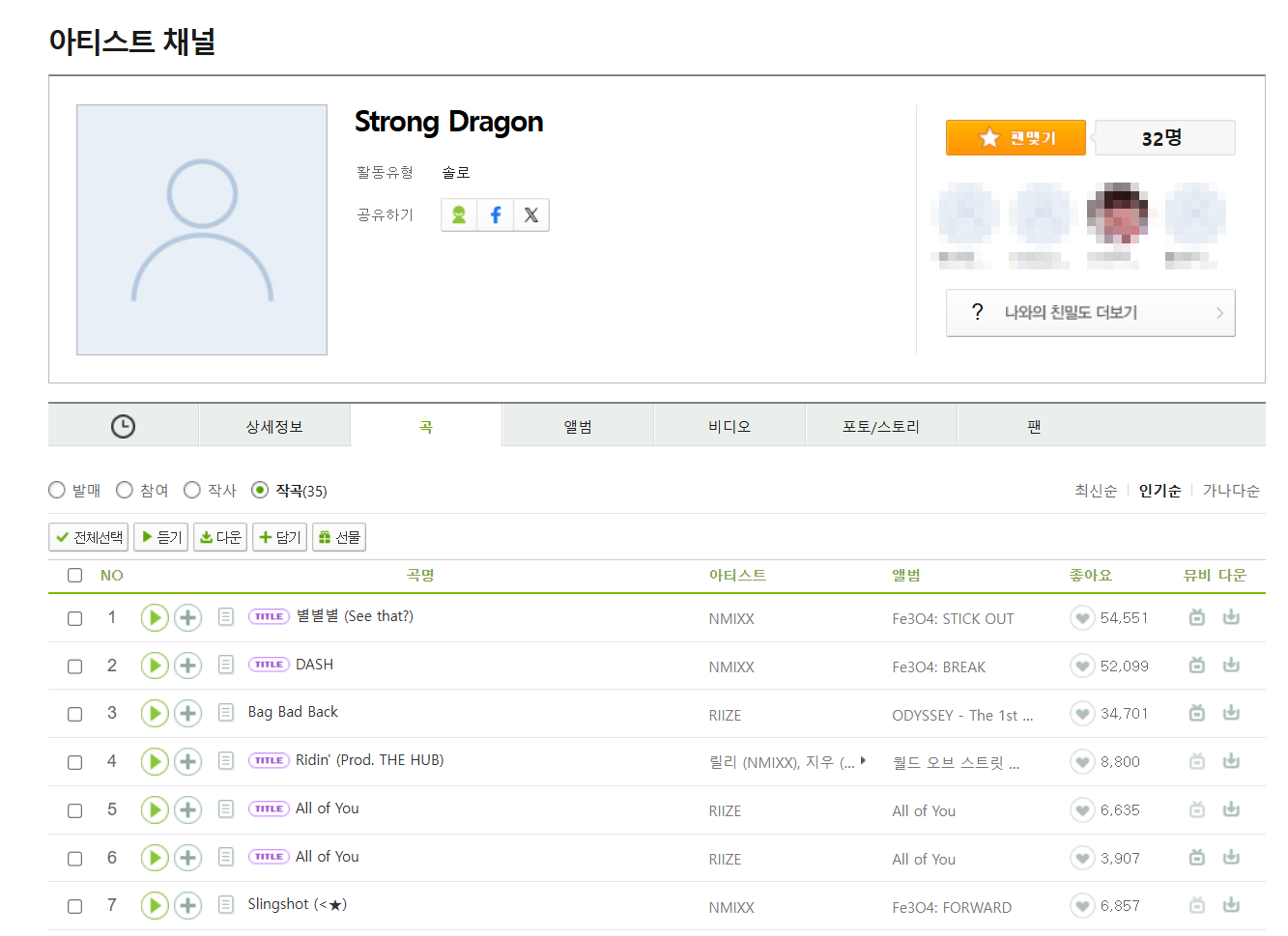
Task: Expand 나와의 친밀도 더보기 panel
Action: pos(1090,313)
